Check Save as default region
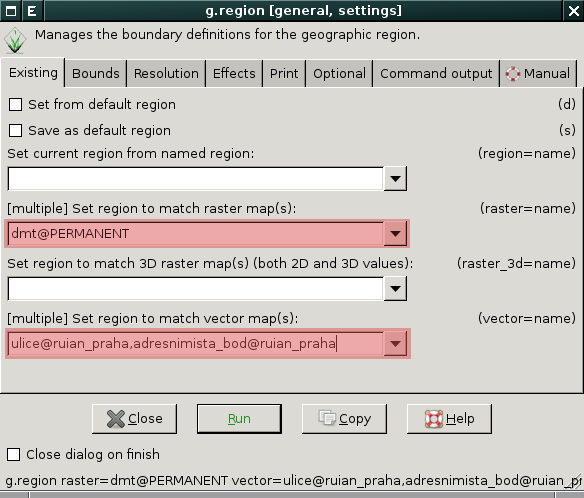The width and height of the screenshot is (584, 498). pyautogui.click(x=15, y=131)
